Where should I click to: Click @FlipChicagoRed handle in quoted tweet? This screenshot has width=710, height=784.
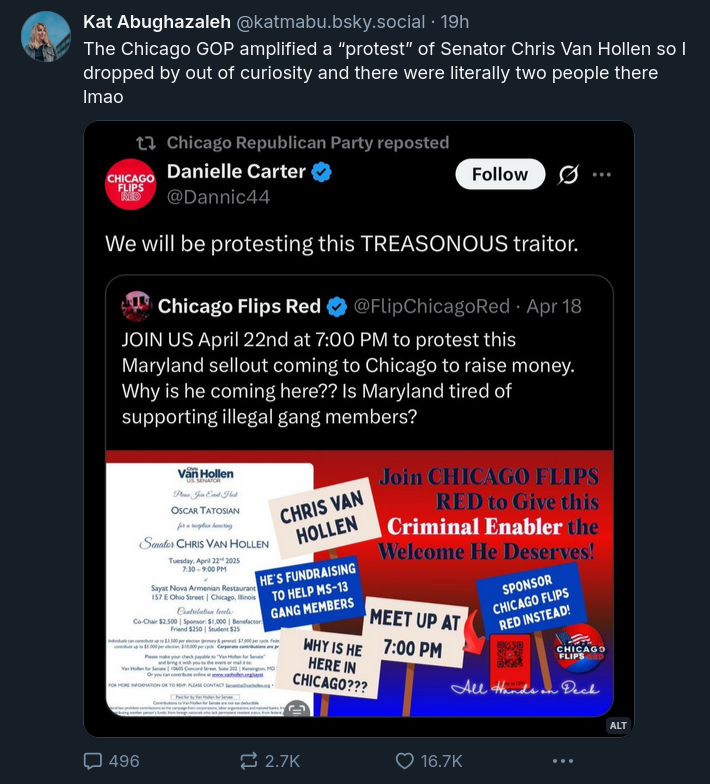coord(432,306)
